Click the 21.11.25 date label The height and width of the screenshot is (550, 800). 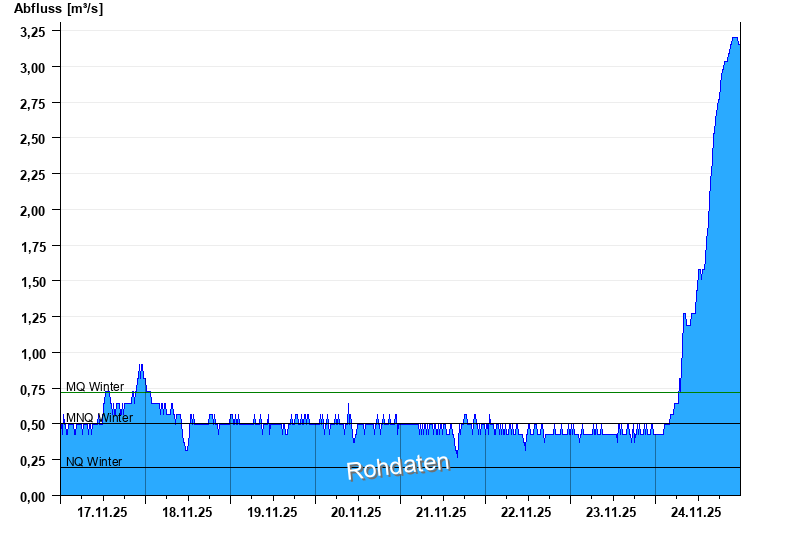[x=442, y=513]
